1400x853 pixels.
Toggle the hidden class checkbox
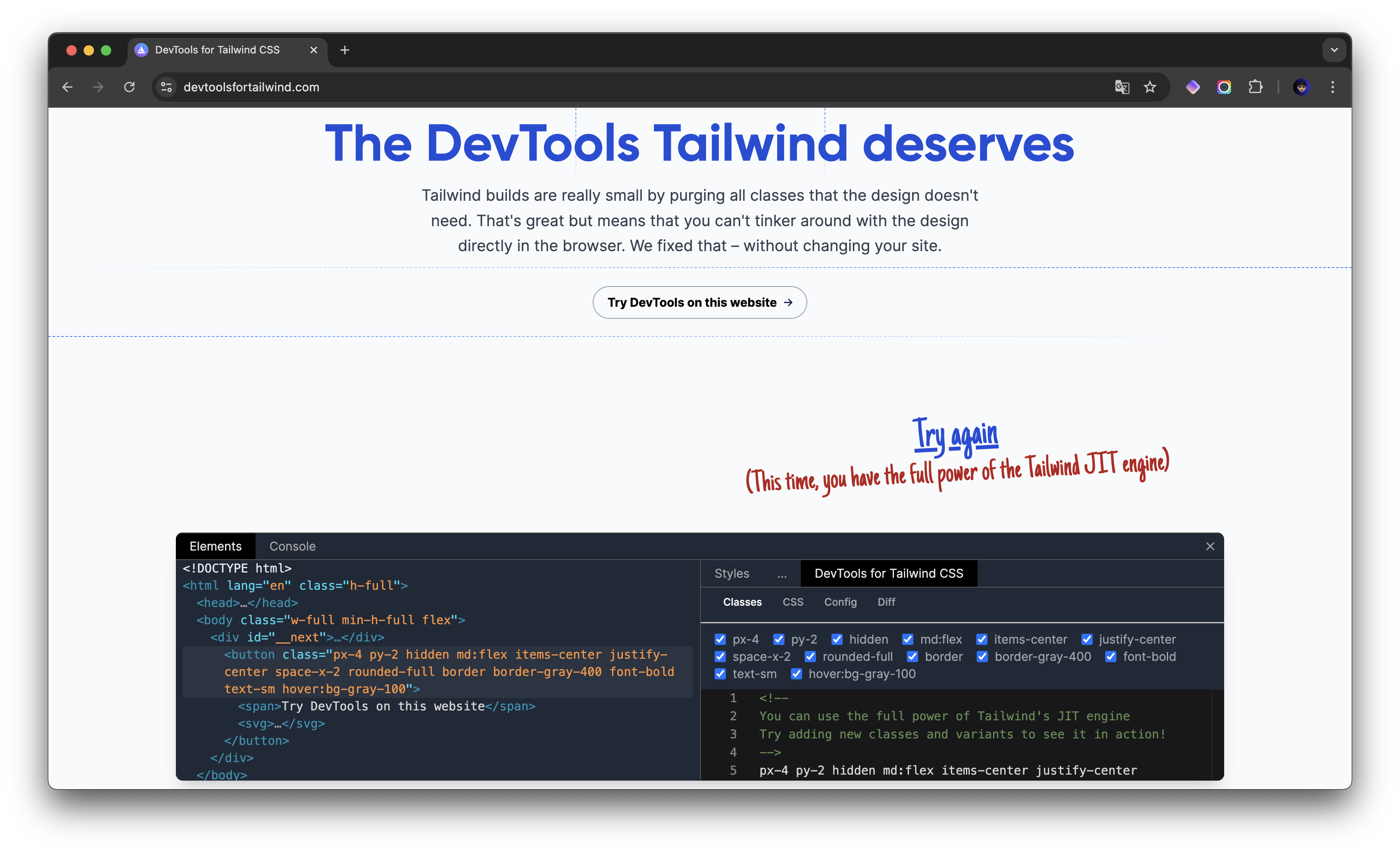coord(836,639)
